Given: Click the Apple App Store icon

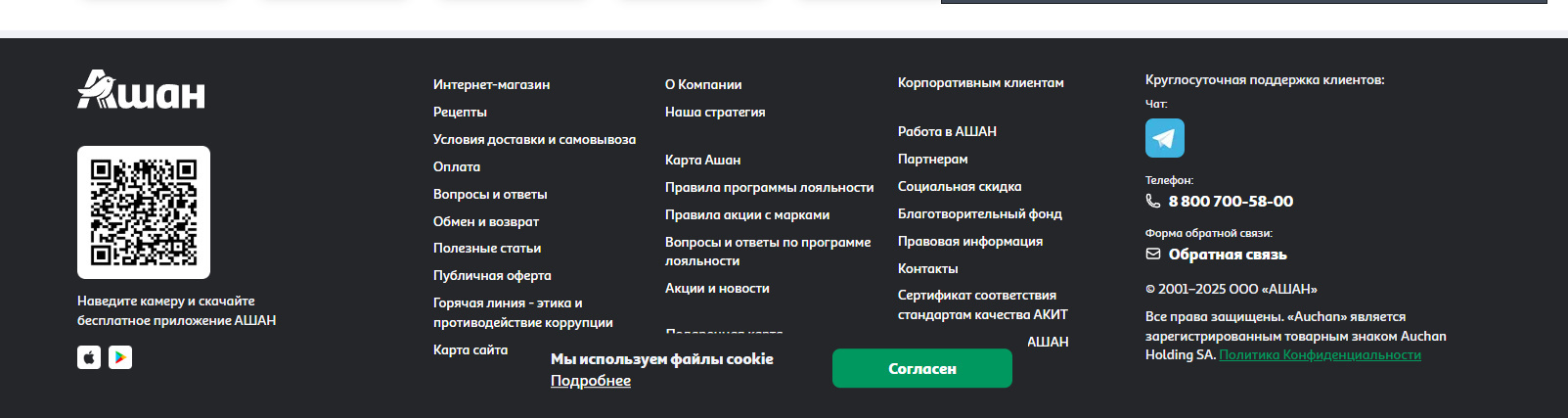Looking at the screenshot, I should (x=89, y=357).
